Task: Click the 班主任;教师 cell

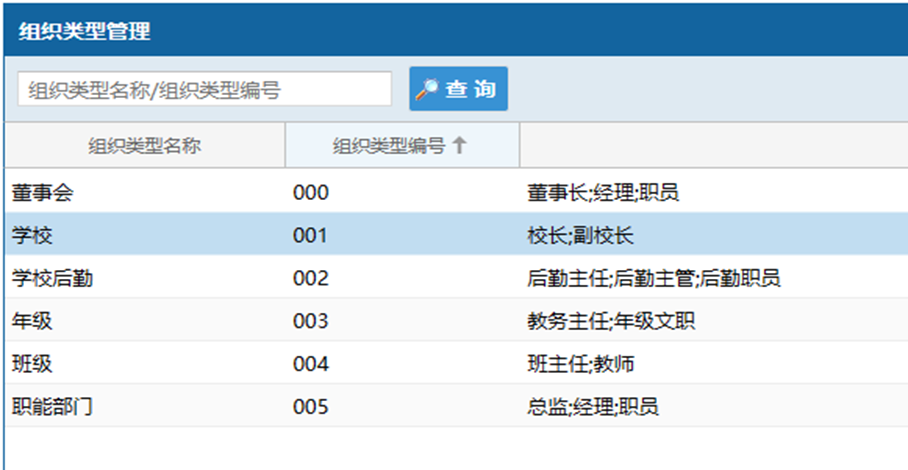Action: (x=581, y=364)
